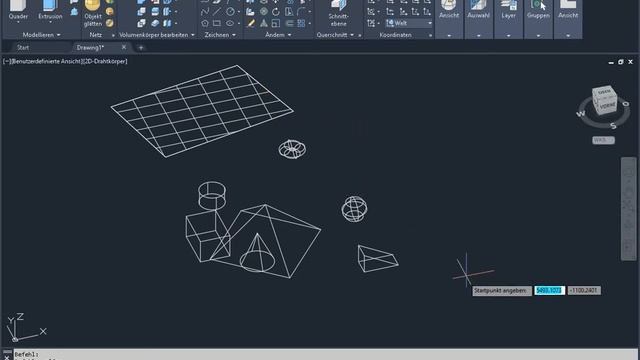Switch to the Start tab
Screen dimensions: 640x360
pos(23,47)
